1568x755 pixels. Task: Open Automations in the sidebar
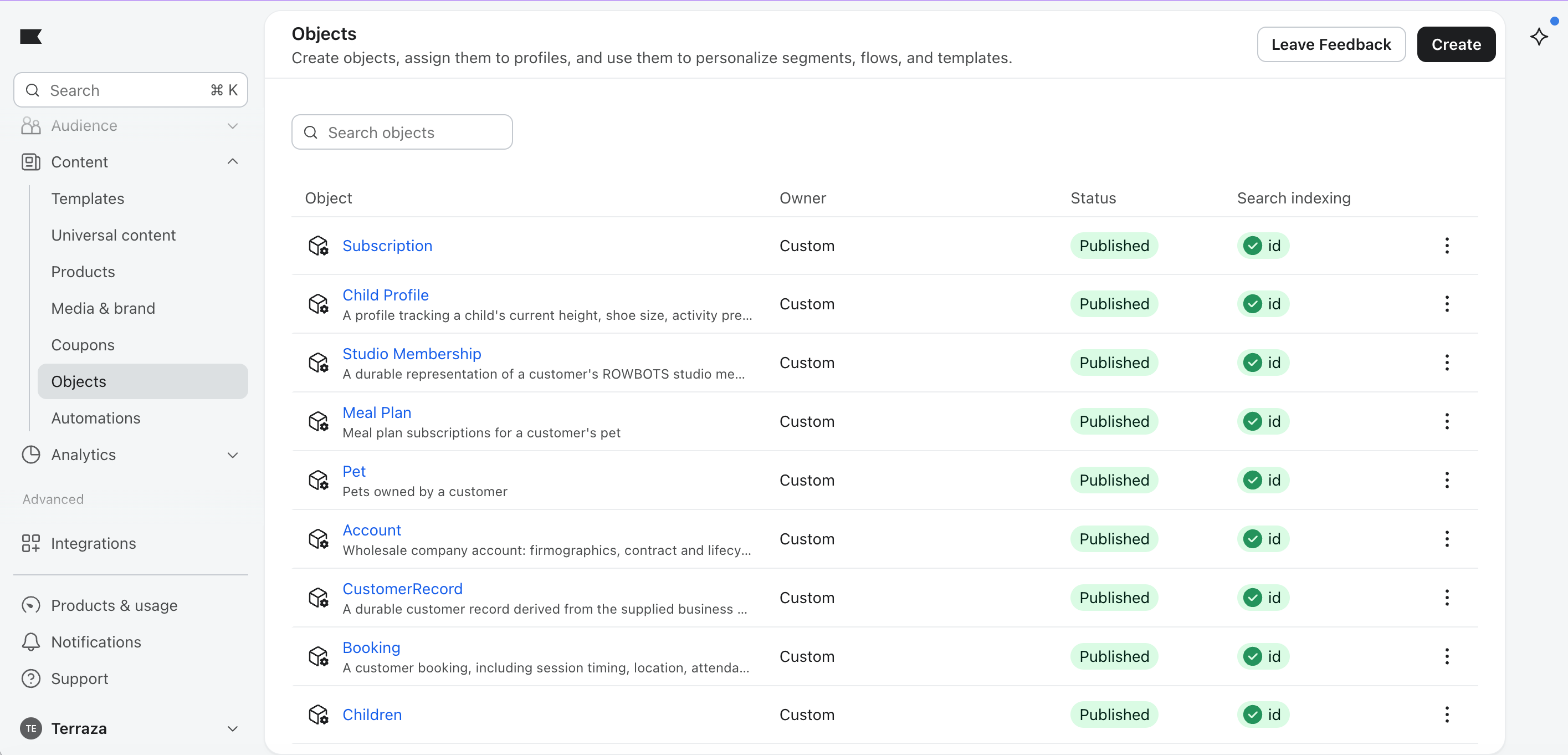coord(95,419)
